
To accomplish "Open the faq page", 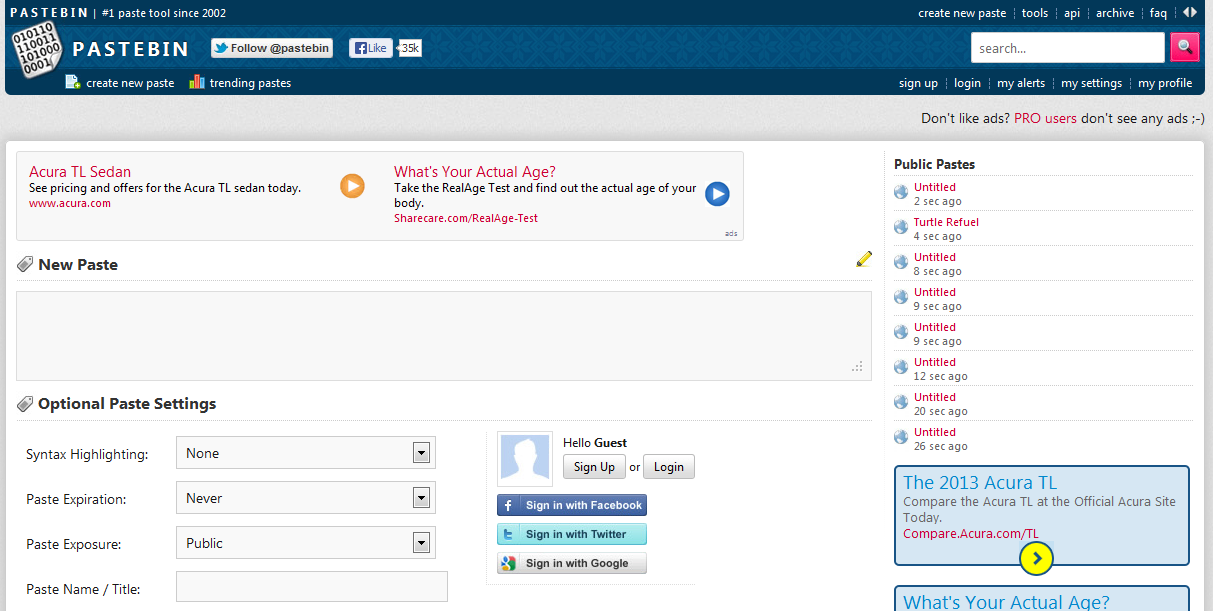I will coord(1158,13).
